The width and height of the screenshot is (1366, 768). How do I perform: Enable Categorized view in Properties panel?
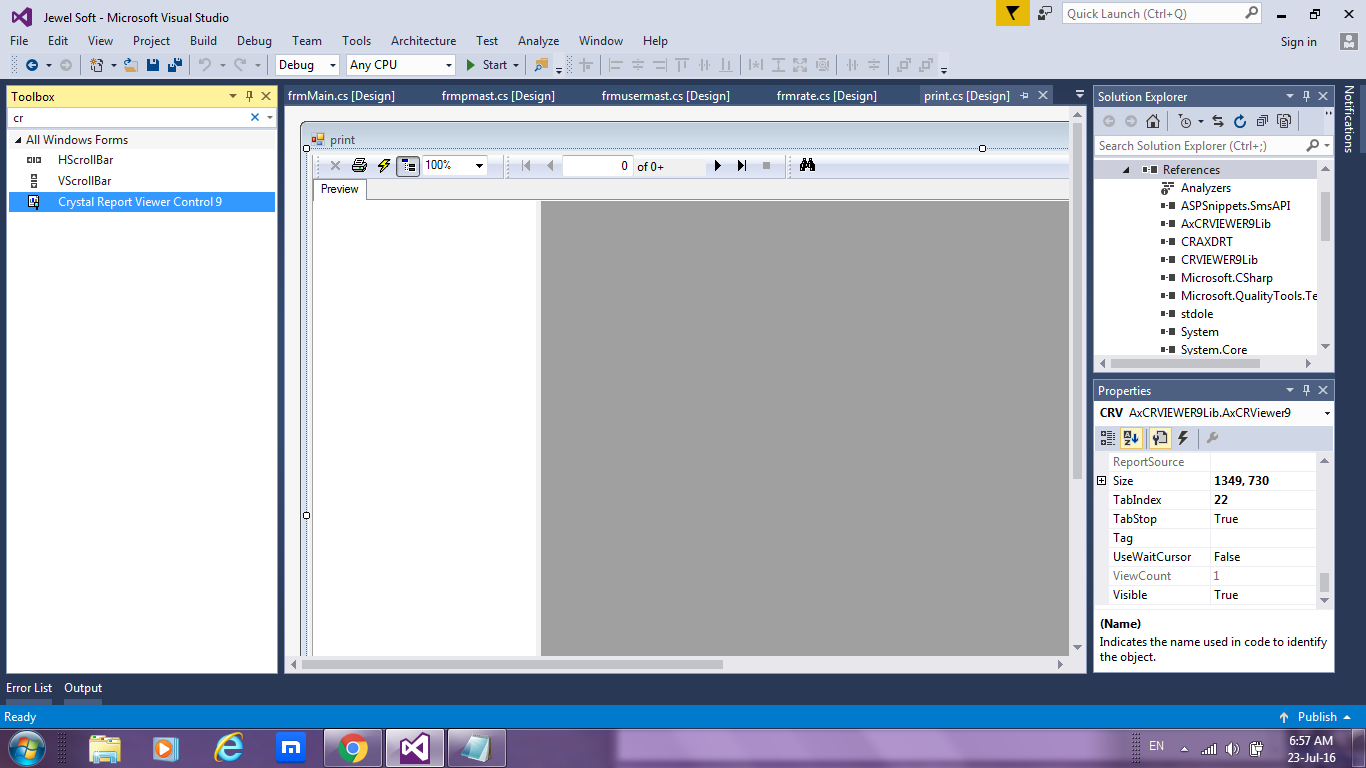(1108, 438)
